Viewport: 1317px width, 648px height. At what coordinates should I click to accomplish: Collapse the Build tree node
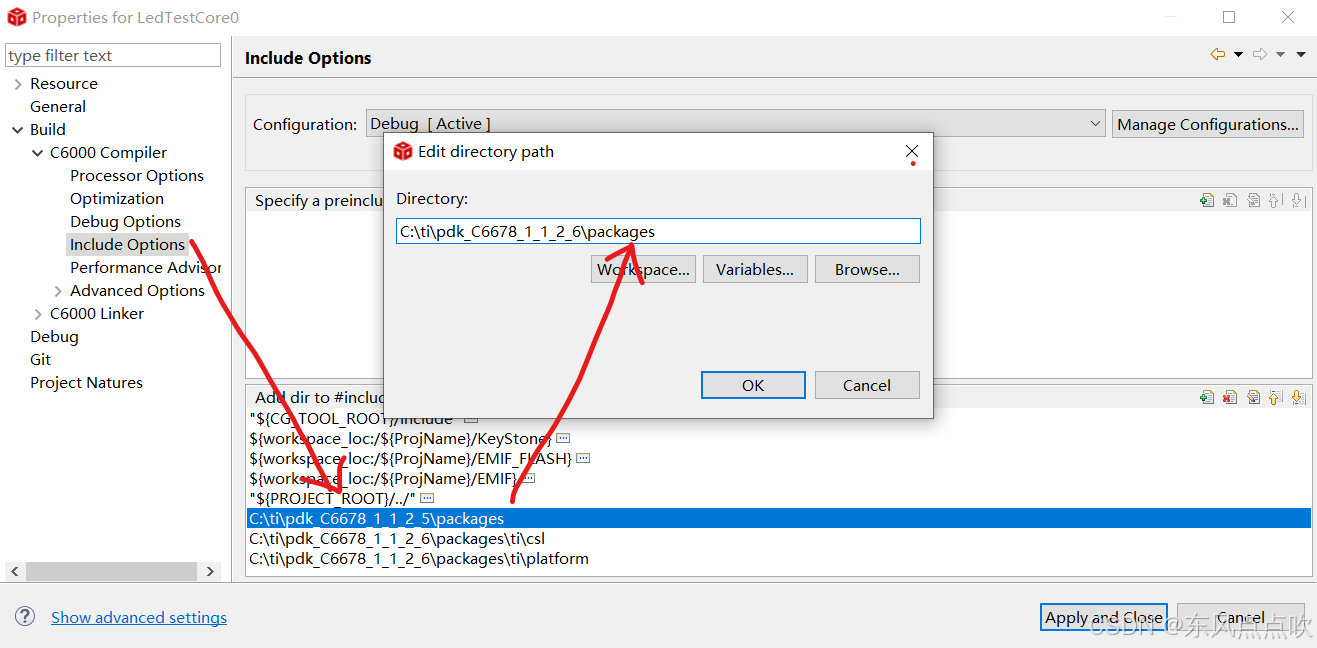tap(18, 130)
